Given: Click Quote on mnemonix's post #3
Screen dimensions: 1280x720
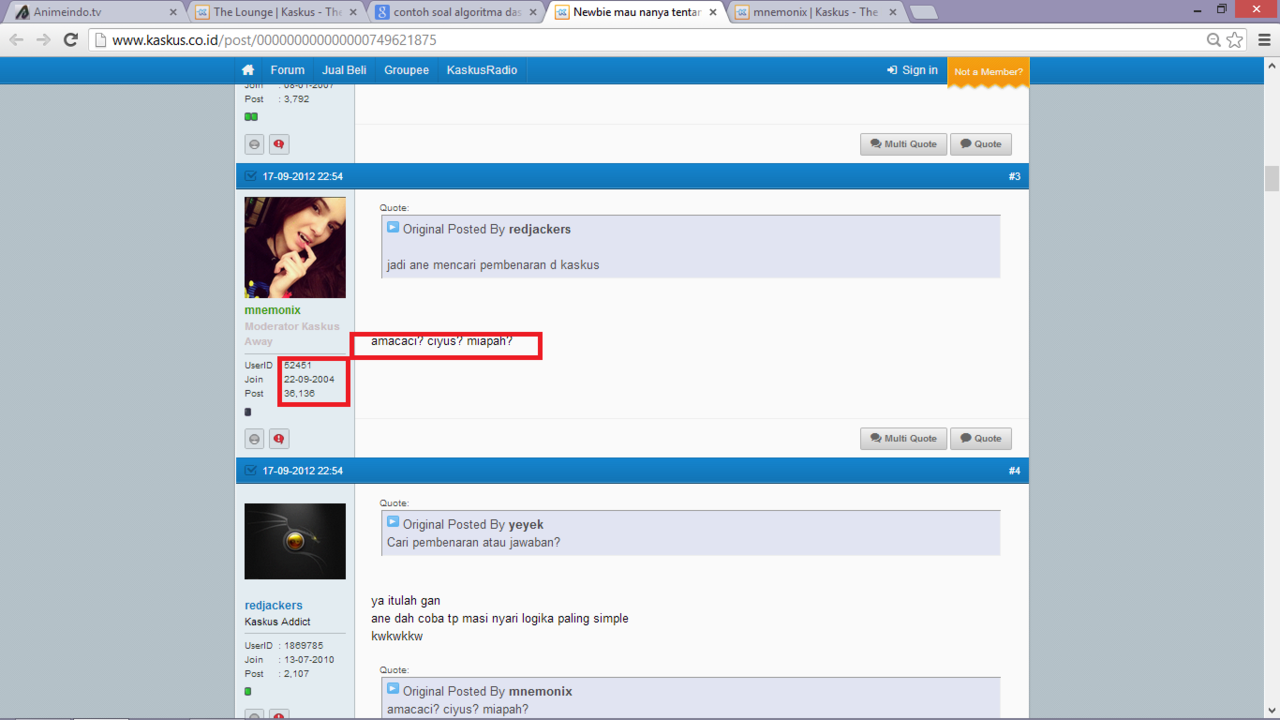Looking at the screenshot, I should pos(981,439).
